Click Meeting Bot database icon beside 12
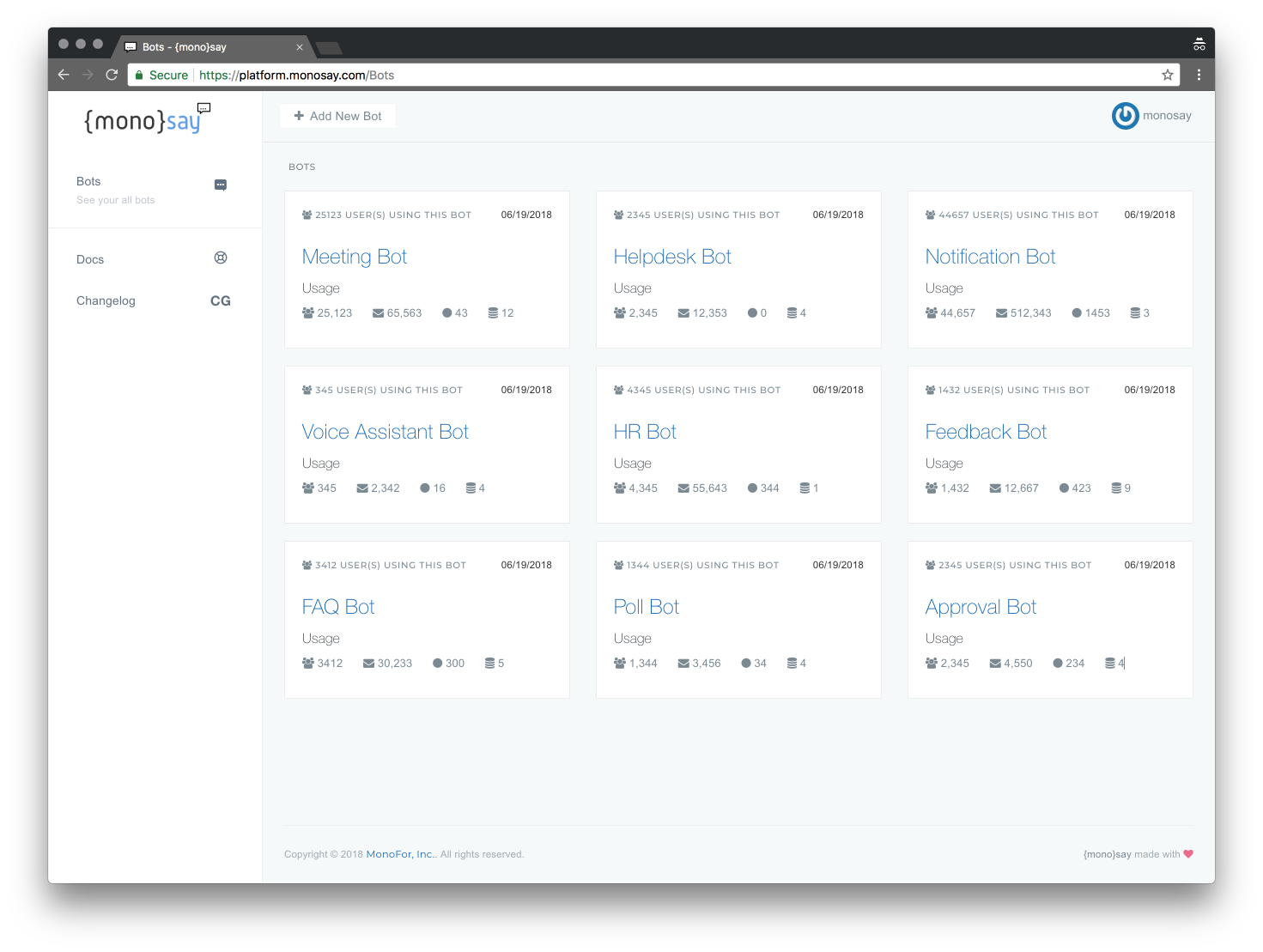The width and height of the screenshot is (1263, 952). [x=493, y=313]
